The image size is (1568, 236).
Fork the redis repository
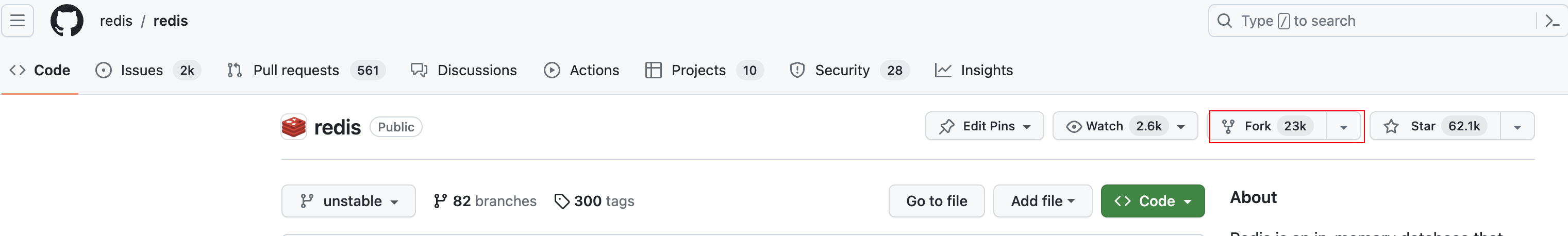pyautogui.click(x=1269, y=126)
